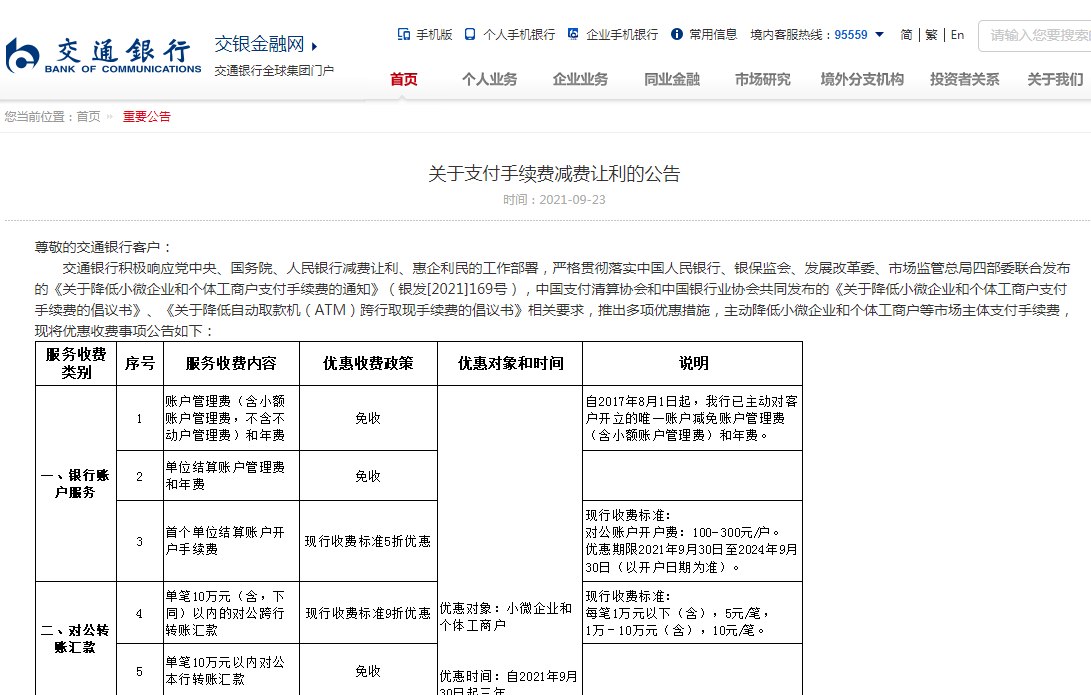
Task: Open the 企业业务 menu
Action: coord(580,79)
